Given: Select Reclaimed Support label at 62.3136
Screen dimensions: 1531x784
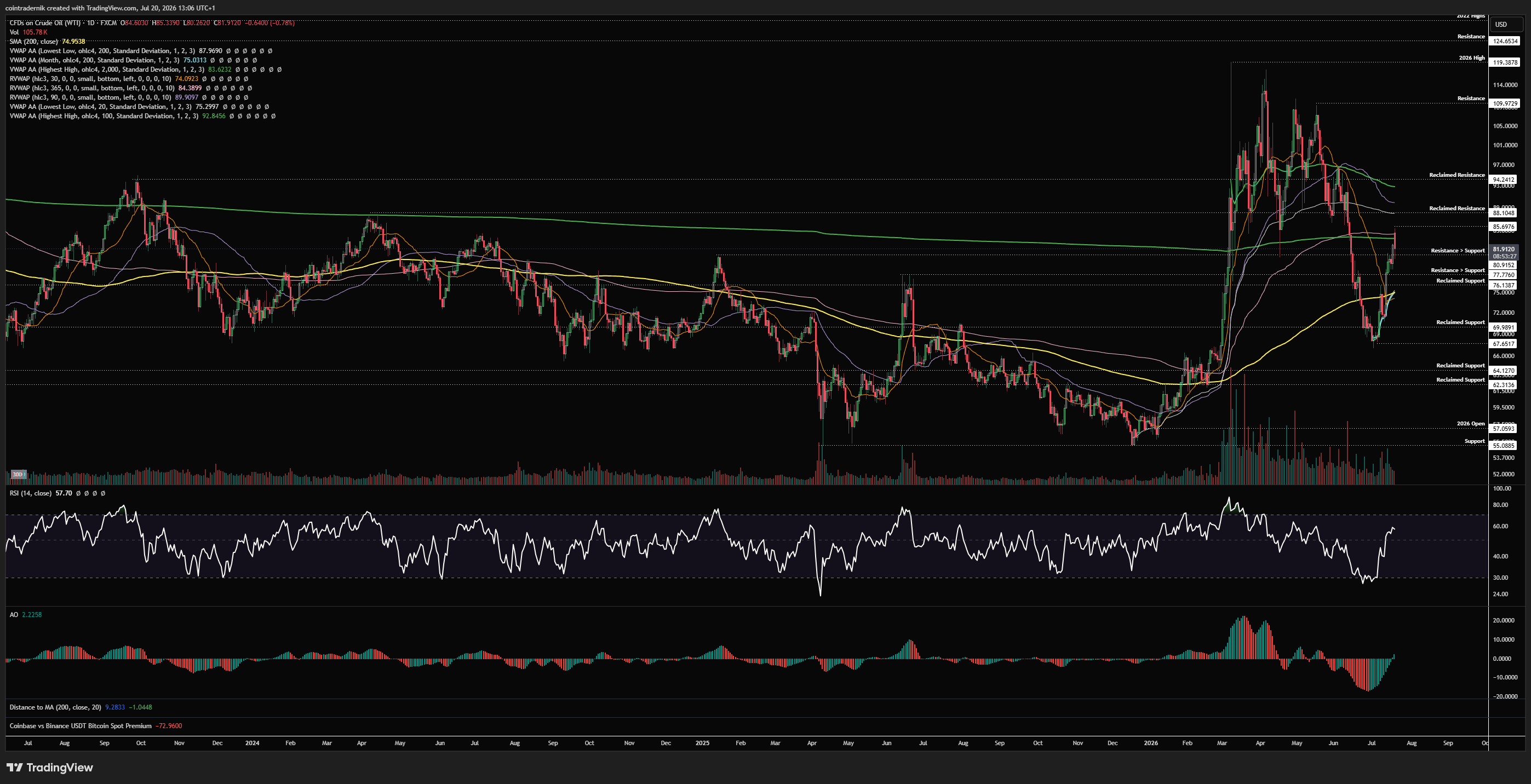Looking at the screenshot, I should coord(1460,379).
